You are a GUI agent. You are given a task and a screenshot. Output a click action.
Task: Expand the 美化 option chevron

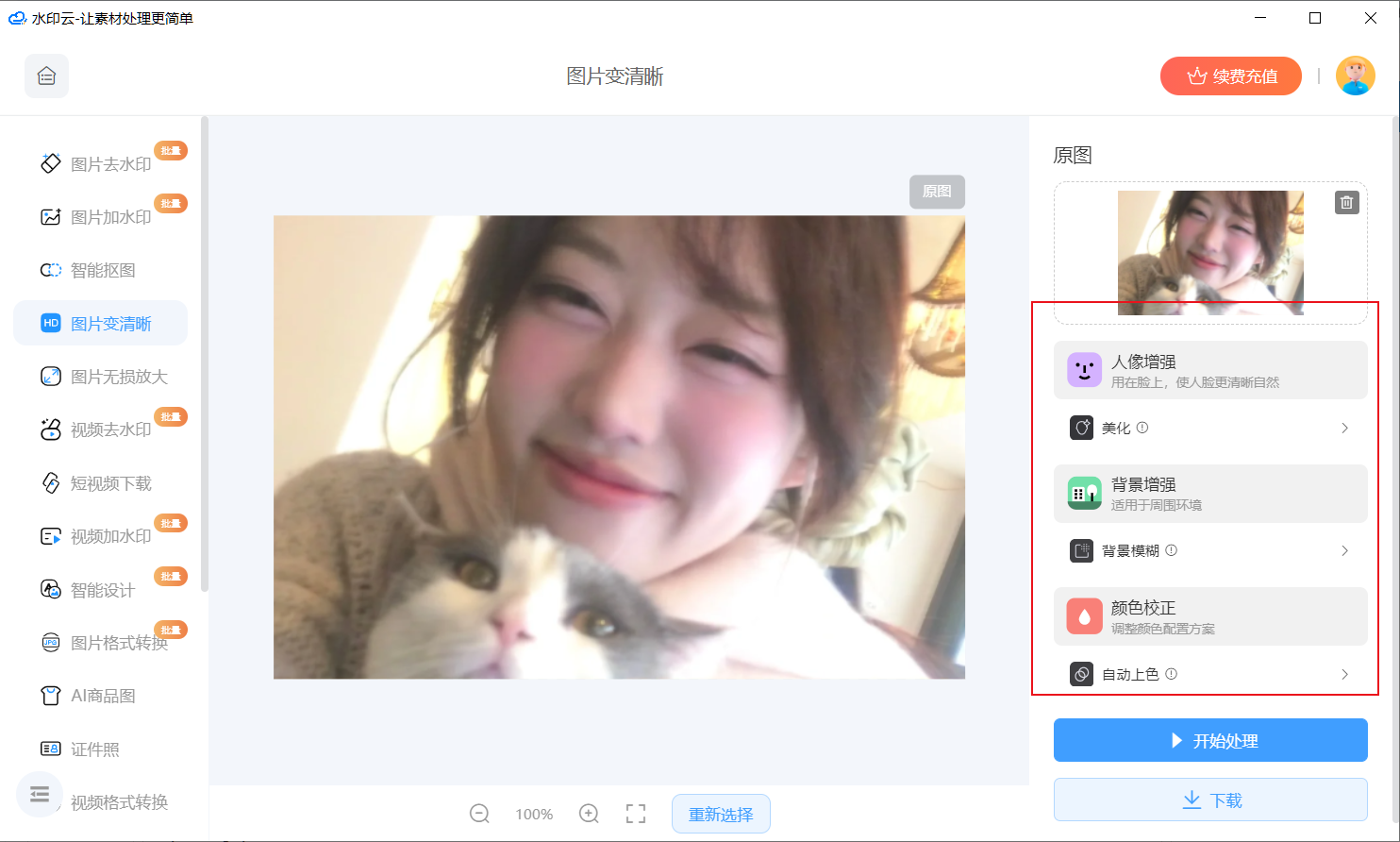[x=1344, y=428]
